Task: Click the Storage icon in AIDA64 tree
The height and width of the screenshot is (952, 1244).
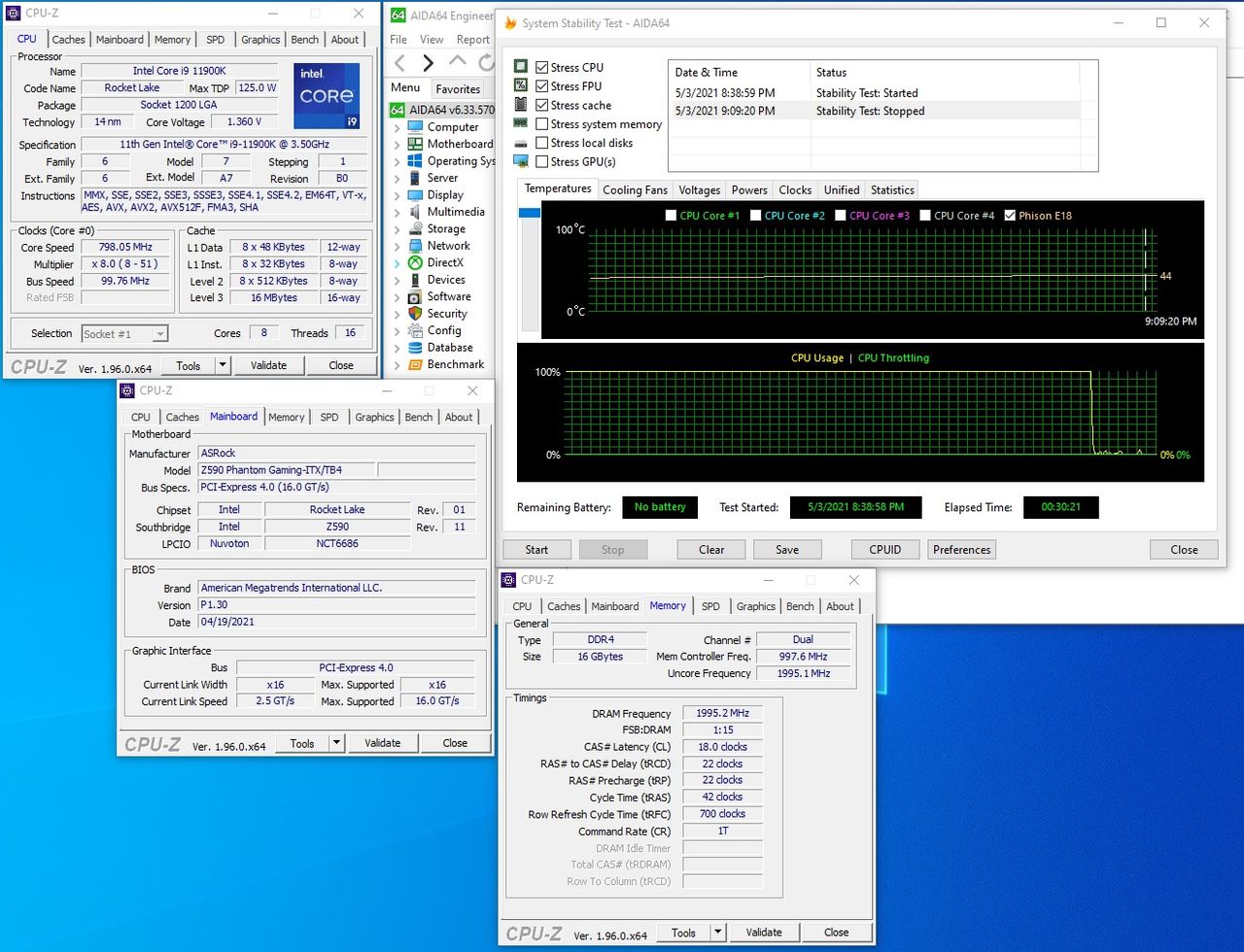Action: 415,229
